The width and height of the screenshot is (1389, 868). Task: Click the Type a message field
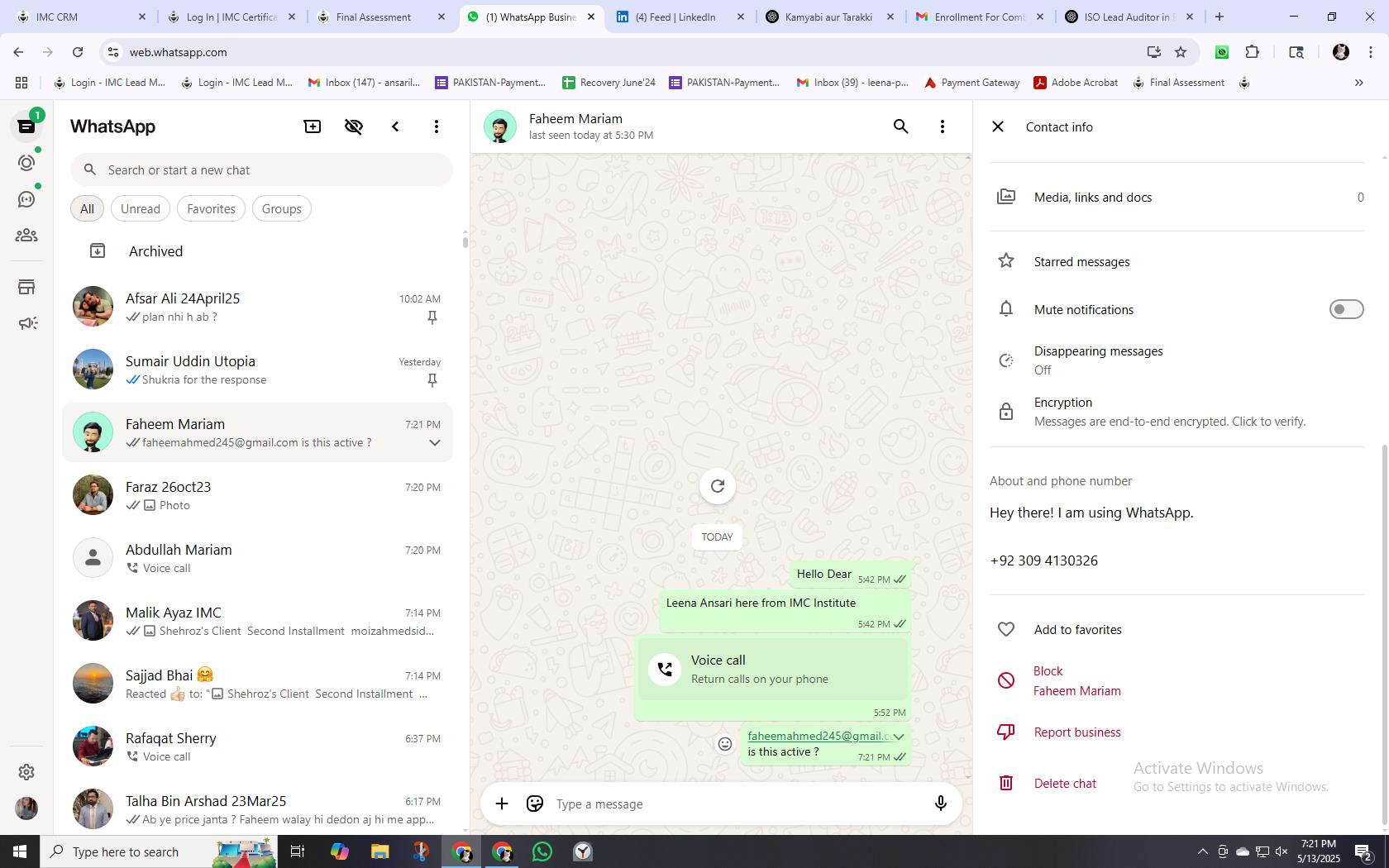coord(736,804)
